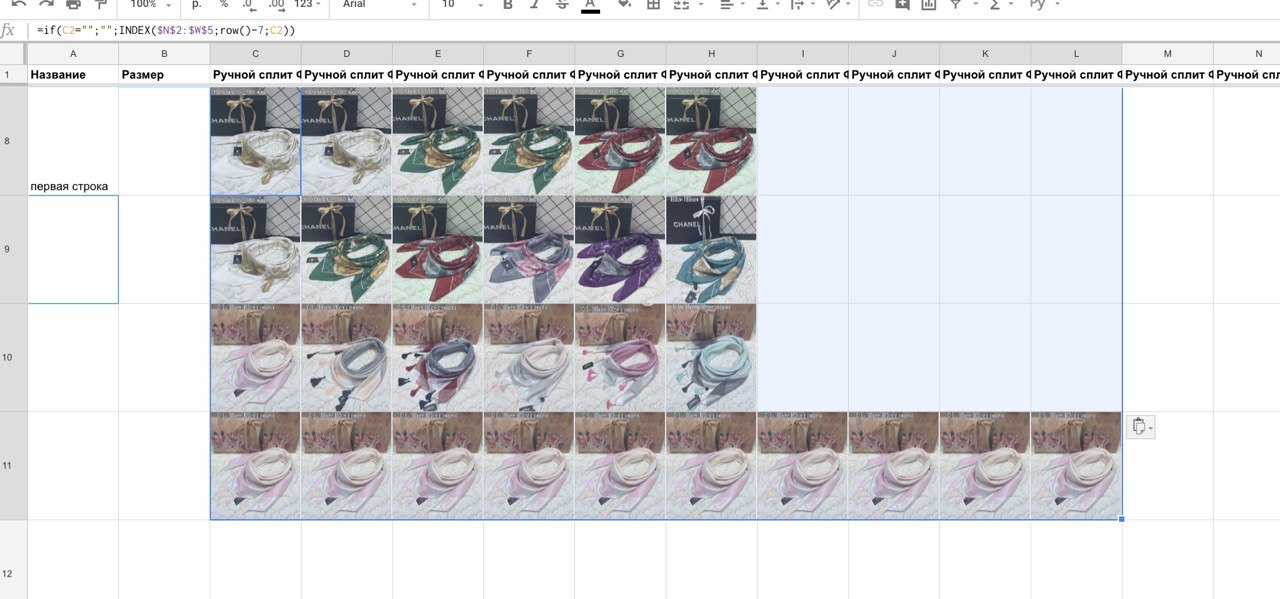Open the fill color picker
Viewport: 1280px width, 599px height.
point(625,5)
